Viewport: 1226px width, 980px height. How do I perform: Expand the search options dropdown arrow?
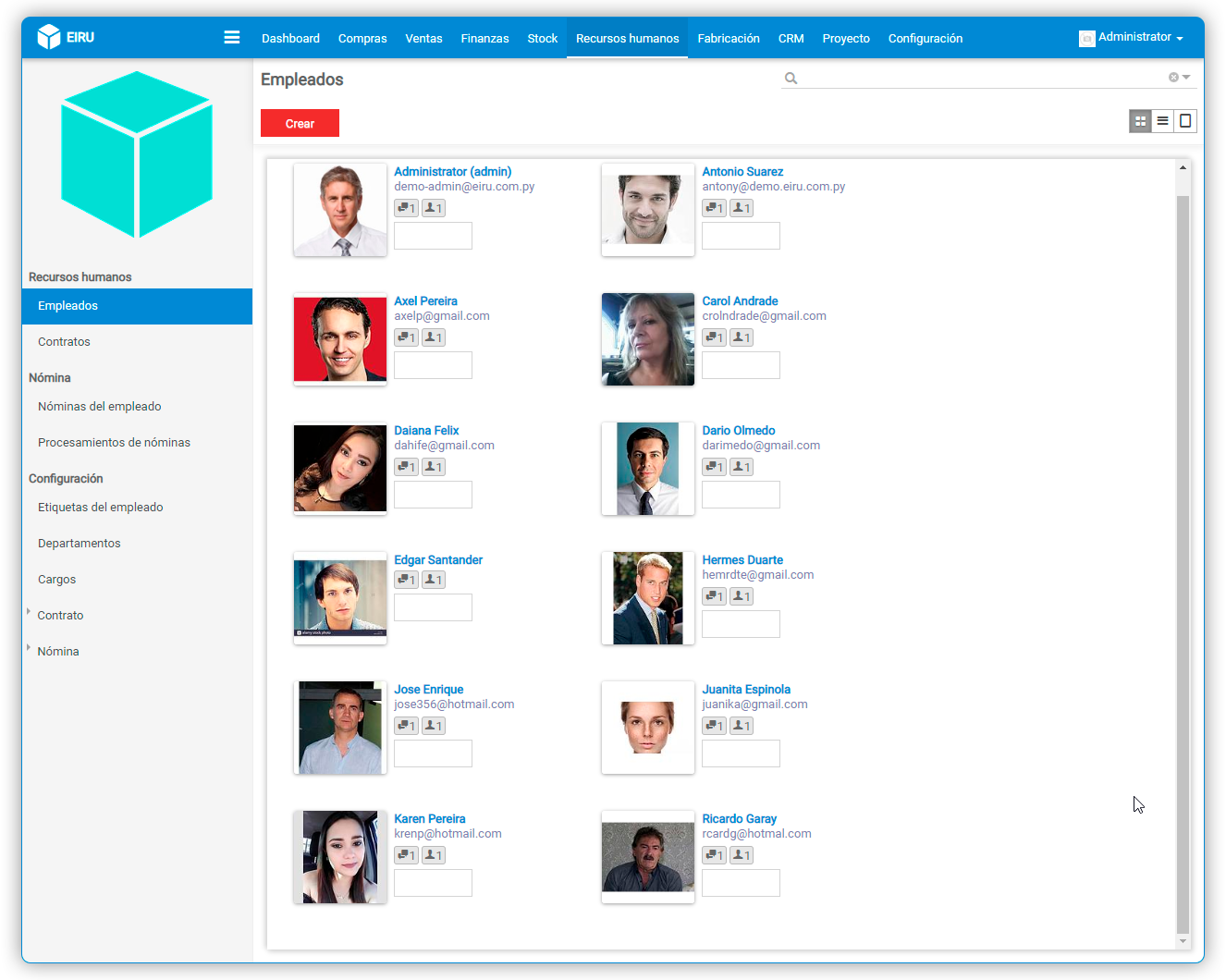[x=1186, y=78]
